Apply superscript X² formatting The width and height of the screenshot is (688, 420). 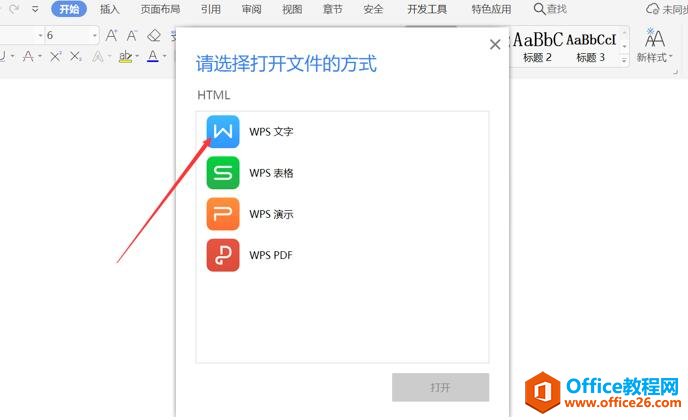click(55, 56)
